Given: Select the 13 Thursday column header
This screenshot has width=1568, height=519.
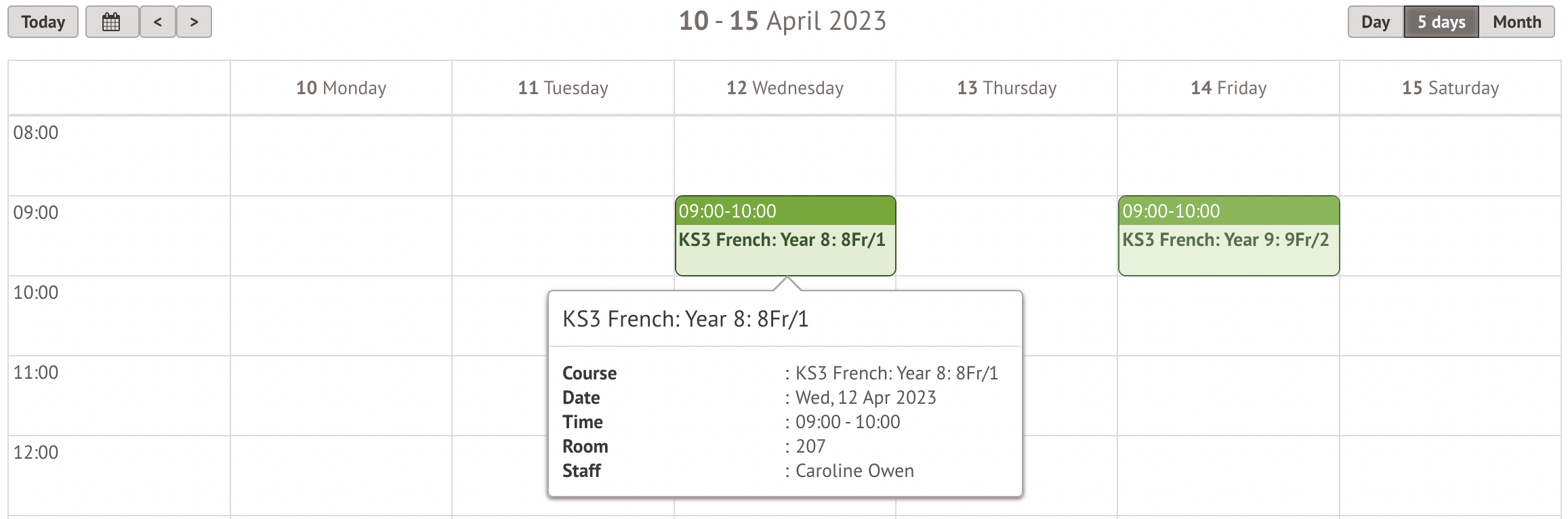Looking at the screenshot, I should (x=1006, y=88).
